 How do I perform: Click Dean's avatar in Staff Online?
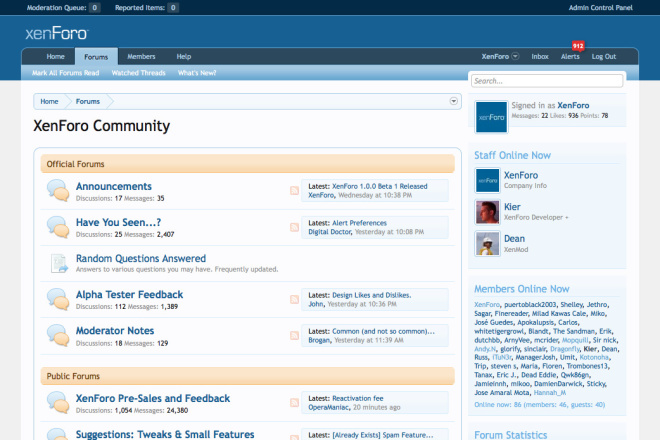488,243
